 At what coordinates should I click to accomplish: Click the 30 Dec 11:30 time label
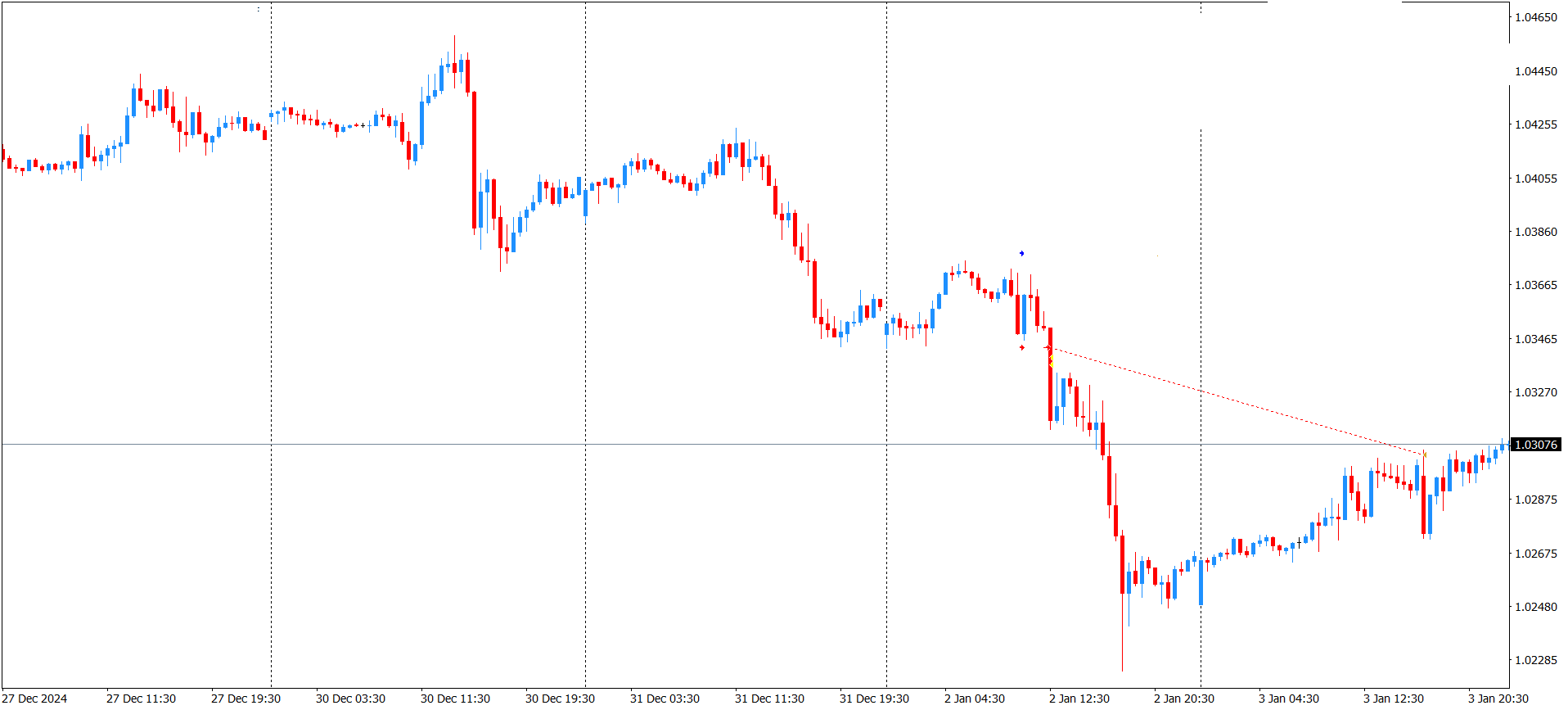click(x=455, y=699)
